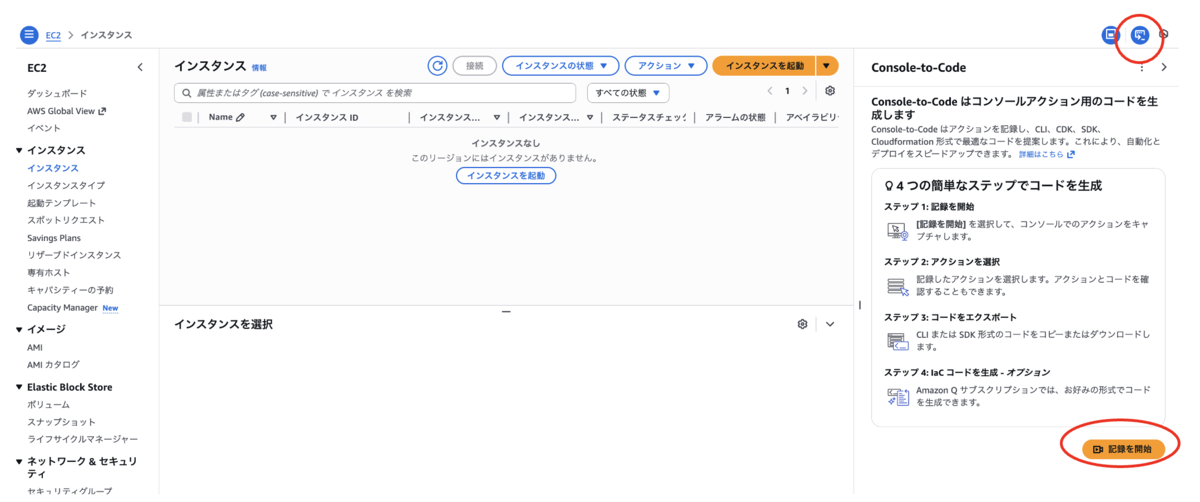Sort the fourth instance column arrow
The height and width of the screenshot is (502, 1200).
tap(590, 118)
